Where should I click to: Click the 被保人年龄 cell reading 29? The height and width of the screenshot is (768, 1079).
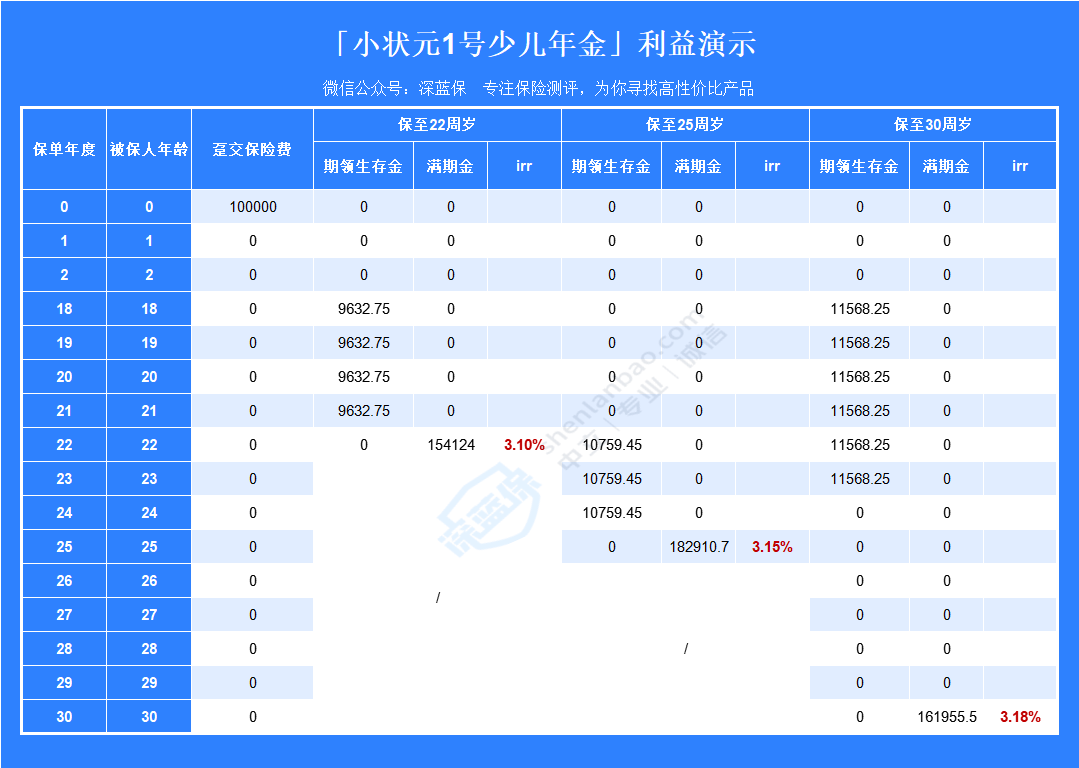[x=149, y=683]
